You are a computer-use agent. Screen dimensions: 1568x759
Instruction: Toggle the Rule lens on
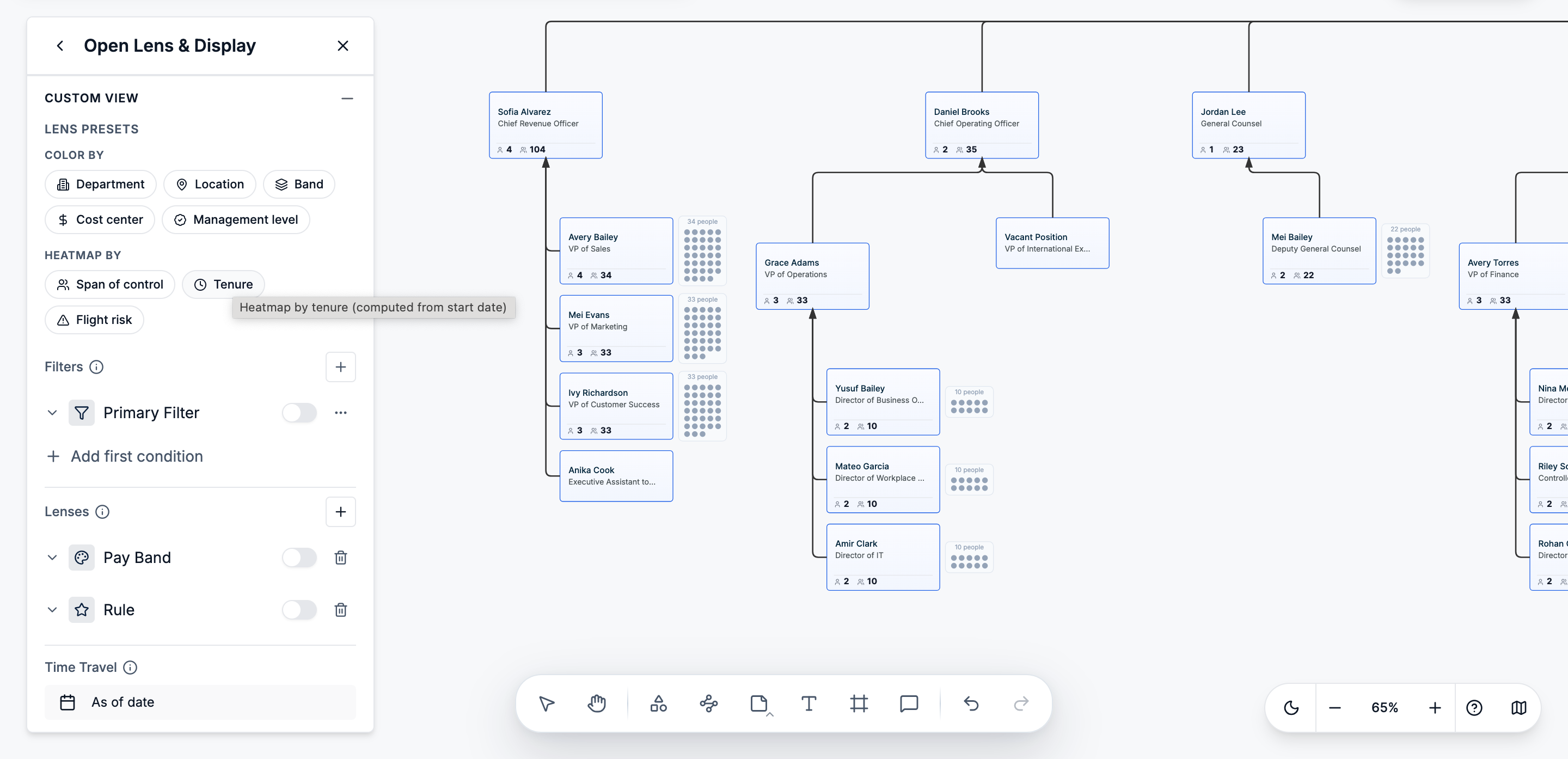point(299,610)
